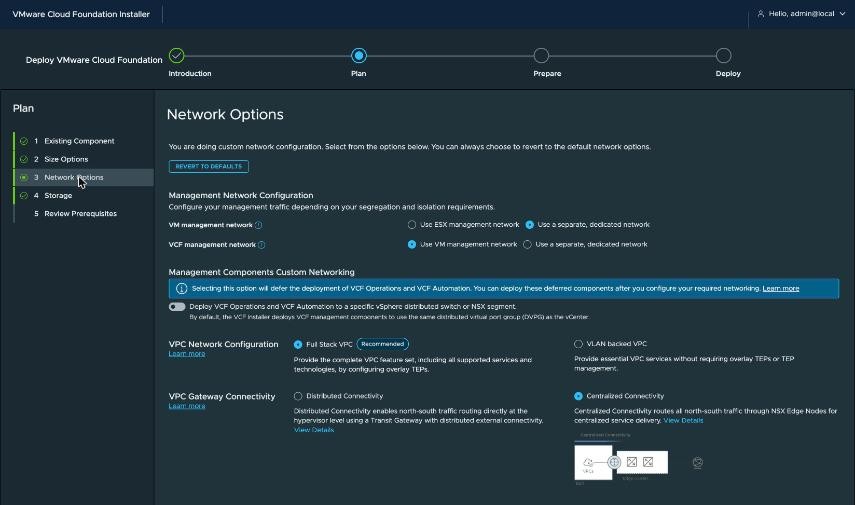855x505 pixels.
Task: Click the Prepare step circle
Action: [541, 56]
